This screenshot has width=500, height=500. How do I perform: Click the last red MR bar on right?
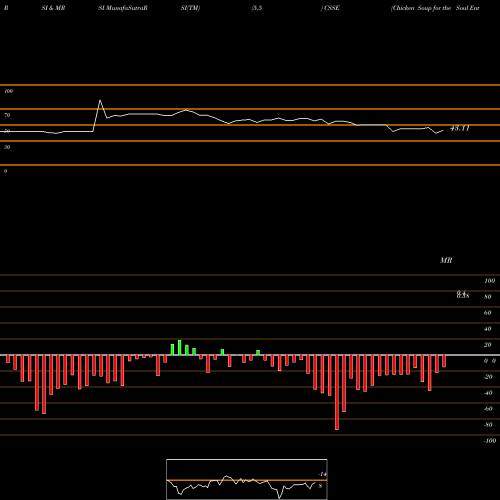[x=444, y=361]
